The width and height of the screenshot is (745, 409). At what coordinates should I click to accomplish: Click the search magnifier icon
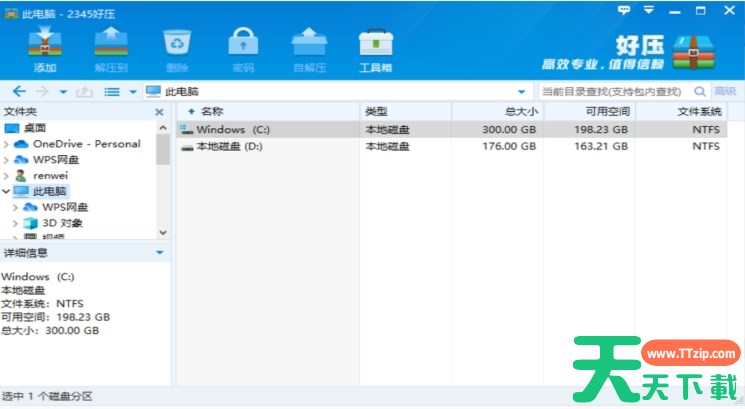pyautogui.click(x=700, y=91)
